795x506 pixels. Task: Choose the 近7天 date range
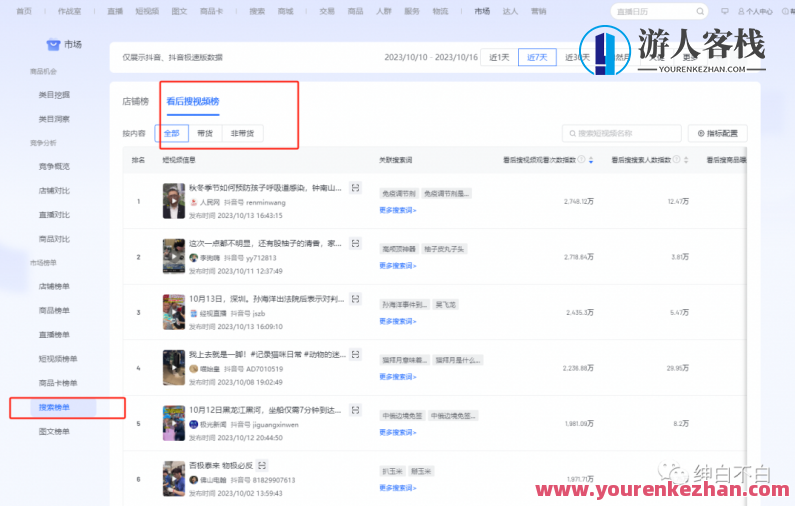(537, 57)
